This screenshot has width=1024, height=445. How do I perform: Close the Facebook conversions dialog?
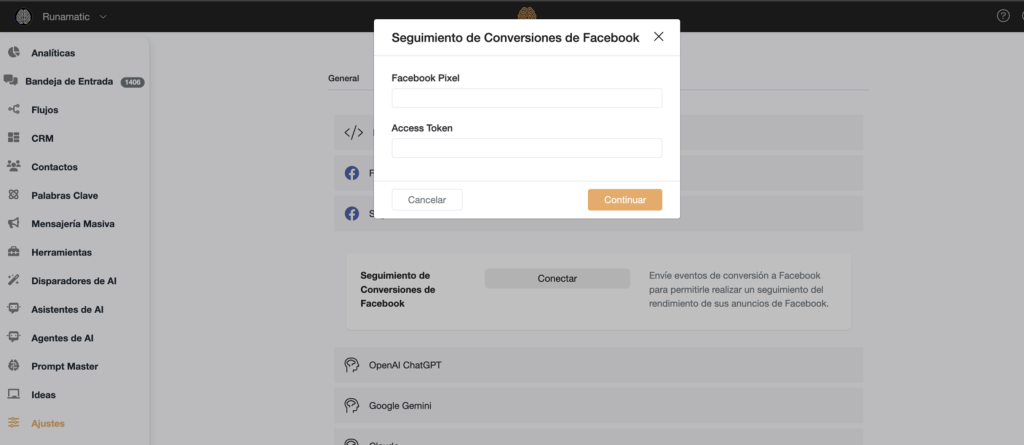pos(658,37)
